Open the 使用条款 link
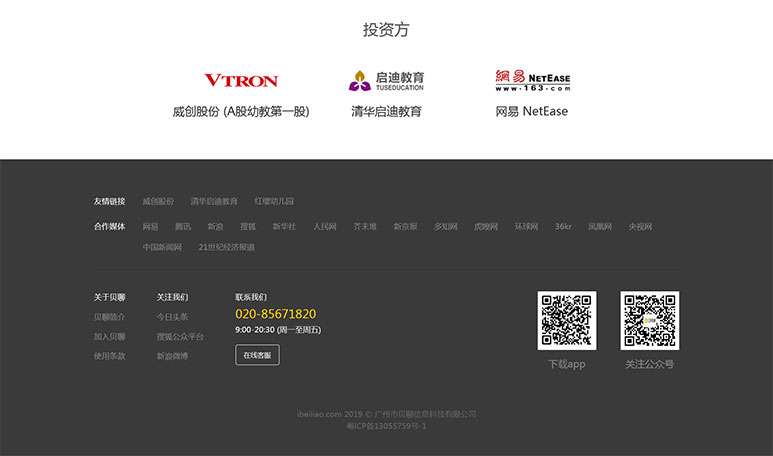The height and width of the screenshot is (456, 773). [x=110, y=356]
